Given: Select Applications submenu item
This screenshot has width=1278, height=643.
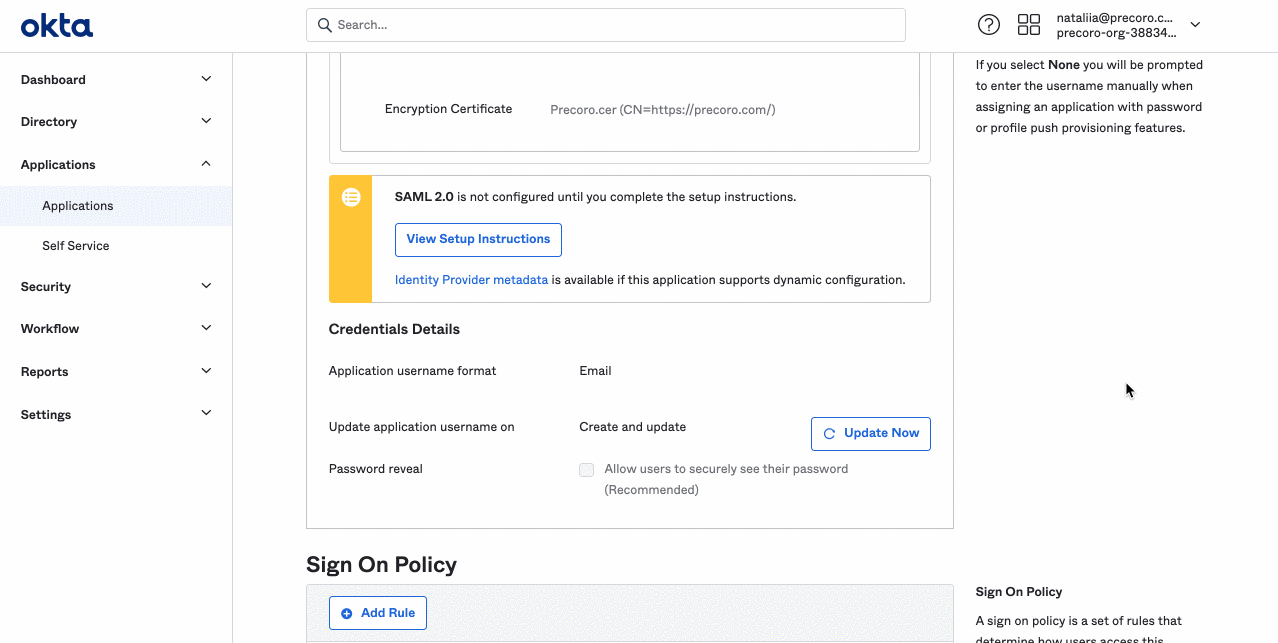Looking at the screenshot, I should (78, 206).
